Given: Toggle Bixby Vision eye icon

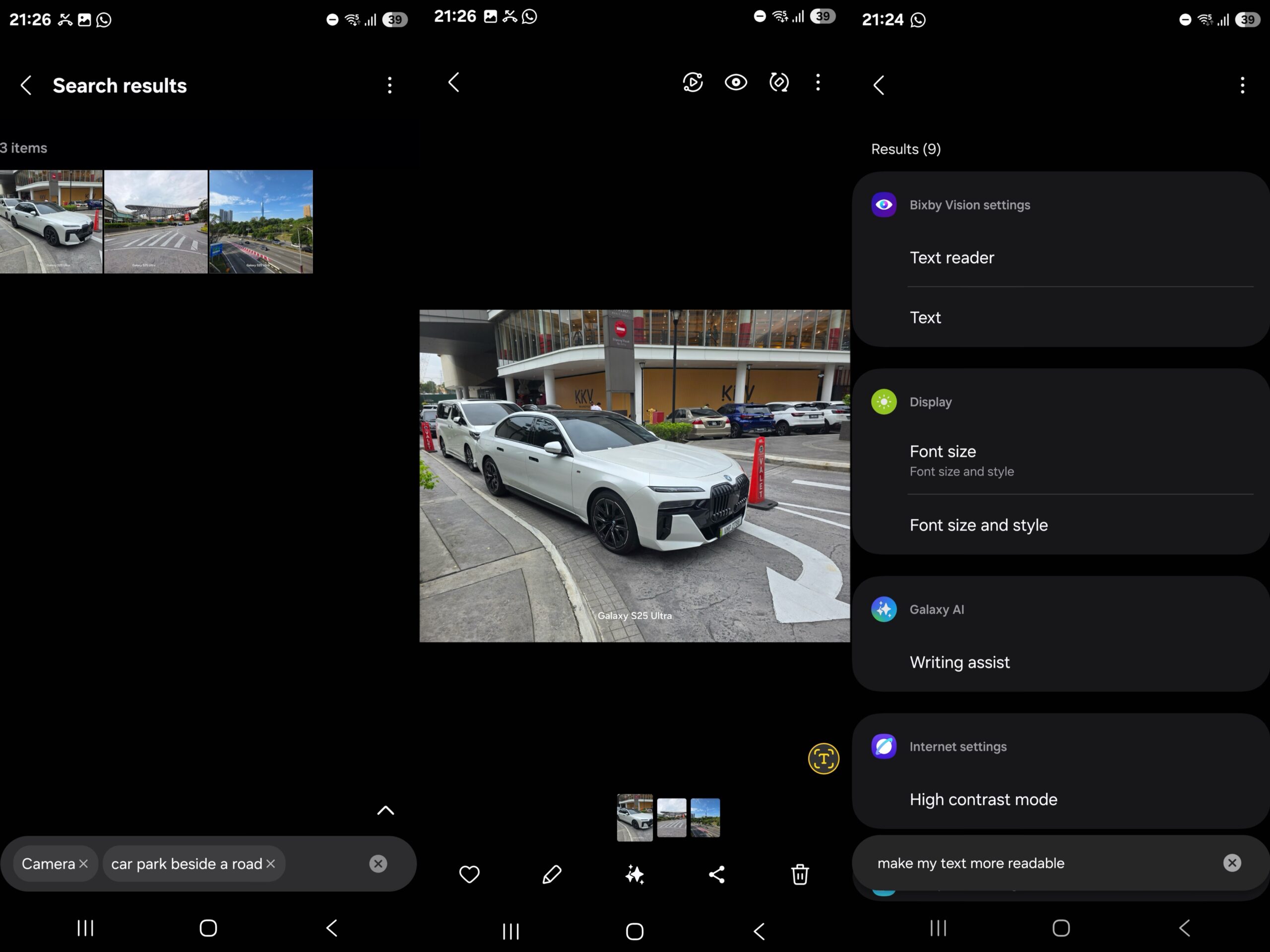Looking at the screenshot, I should (736, 82).
